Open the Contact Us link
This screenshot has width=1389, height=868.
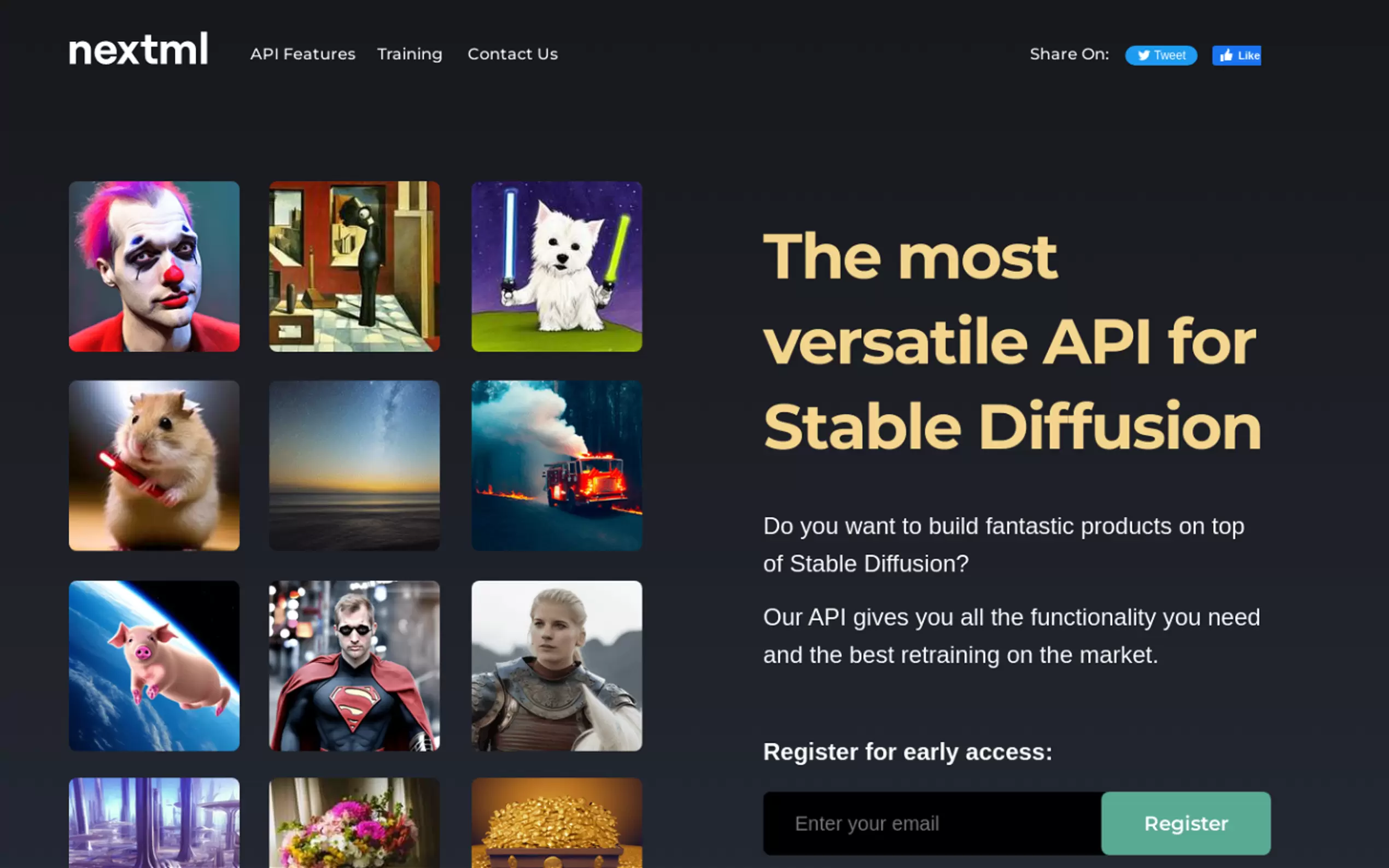coord(512,54)
